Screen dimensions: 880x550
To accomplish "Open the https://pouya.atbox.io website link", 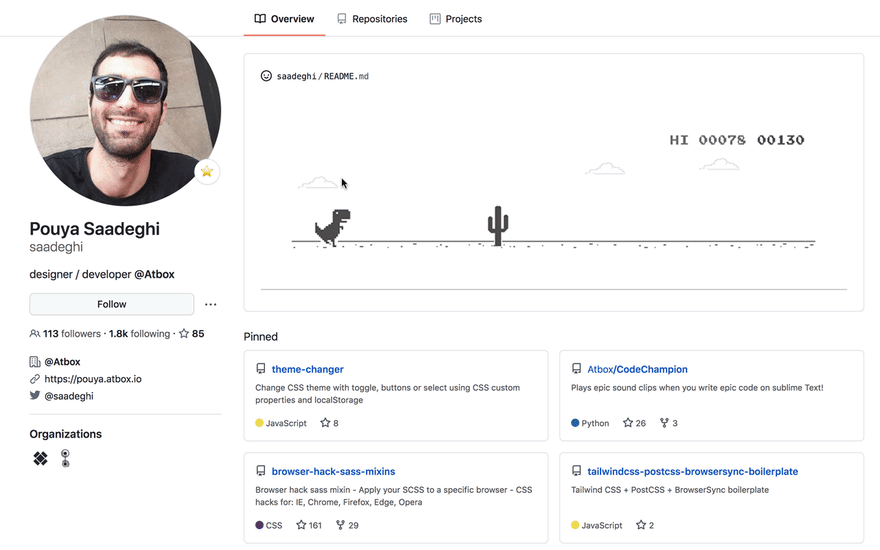I will (x=93, y=379).
